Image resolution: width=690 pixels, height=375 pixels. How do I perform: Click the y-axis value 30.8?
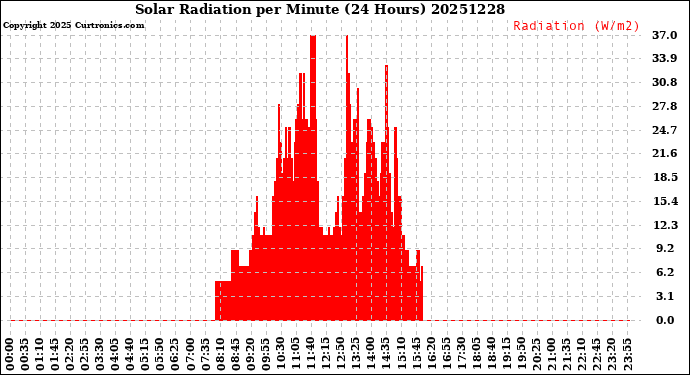(664, 82)
